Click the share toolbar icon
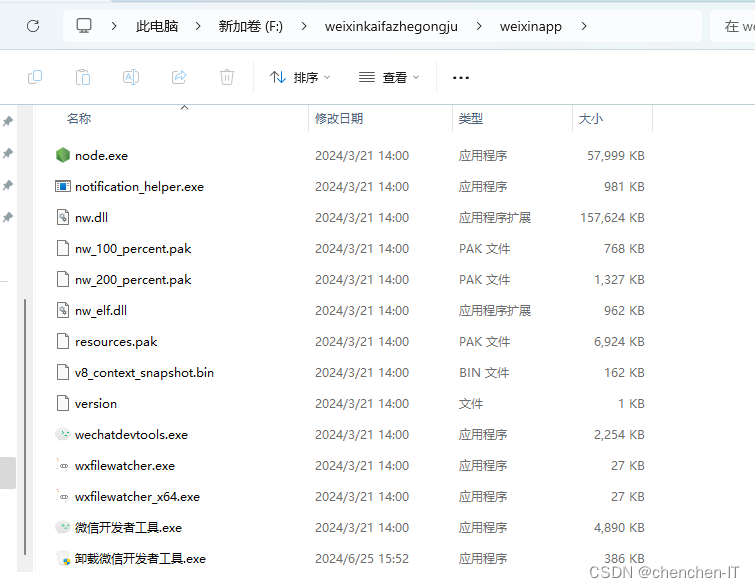755x588 pixels. pyautogui.click(x=179, y=77)
